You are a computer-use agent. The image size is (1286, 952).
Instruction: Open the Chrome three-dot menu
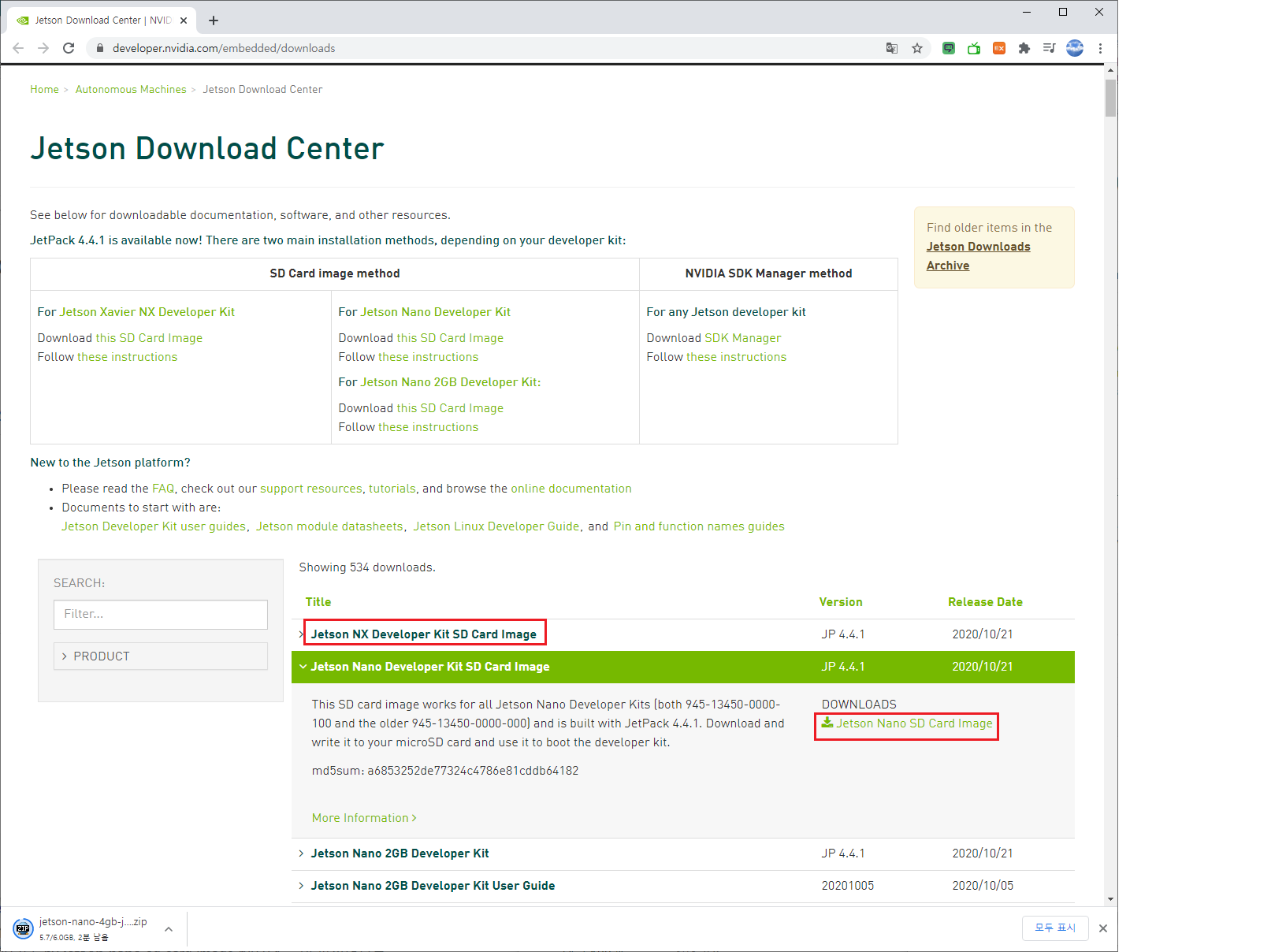(x=1100, y=48)
